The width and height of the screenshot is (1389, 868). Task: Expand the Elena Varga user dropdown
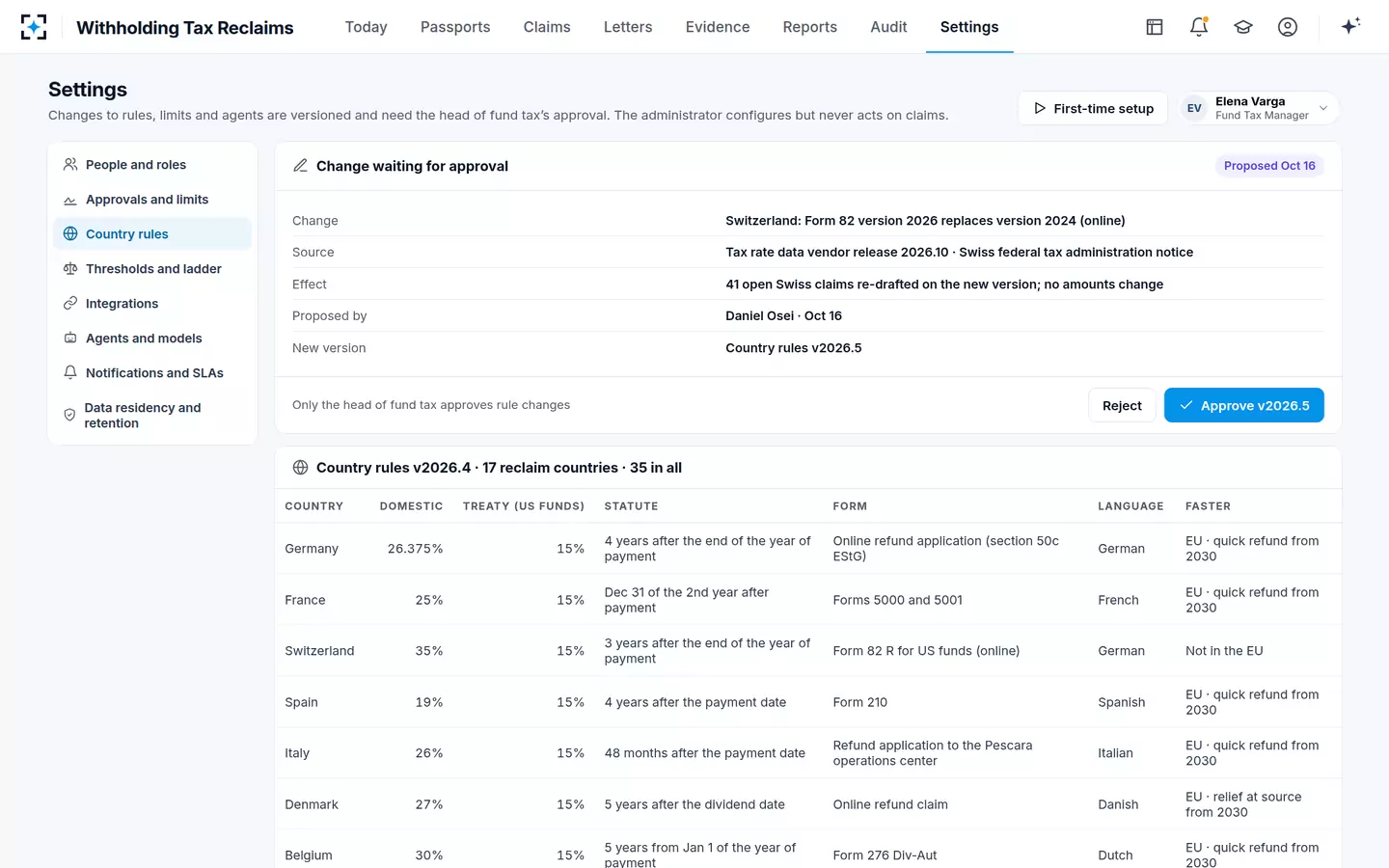pos(1260,108)
